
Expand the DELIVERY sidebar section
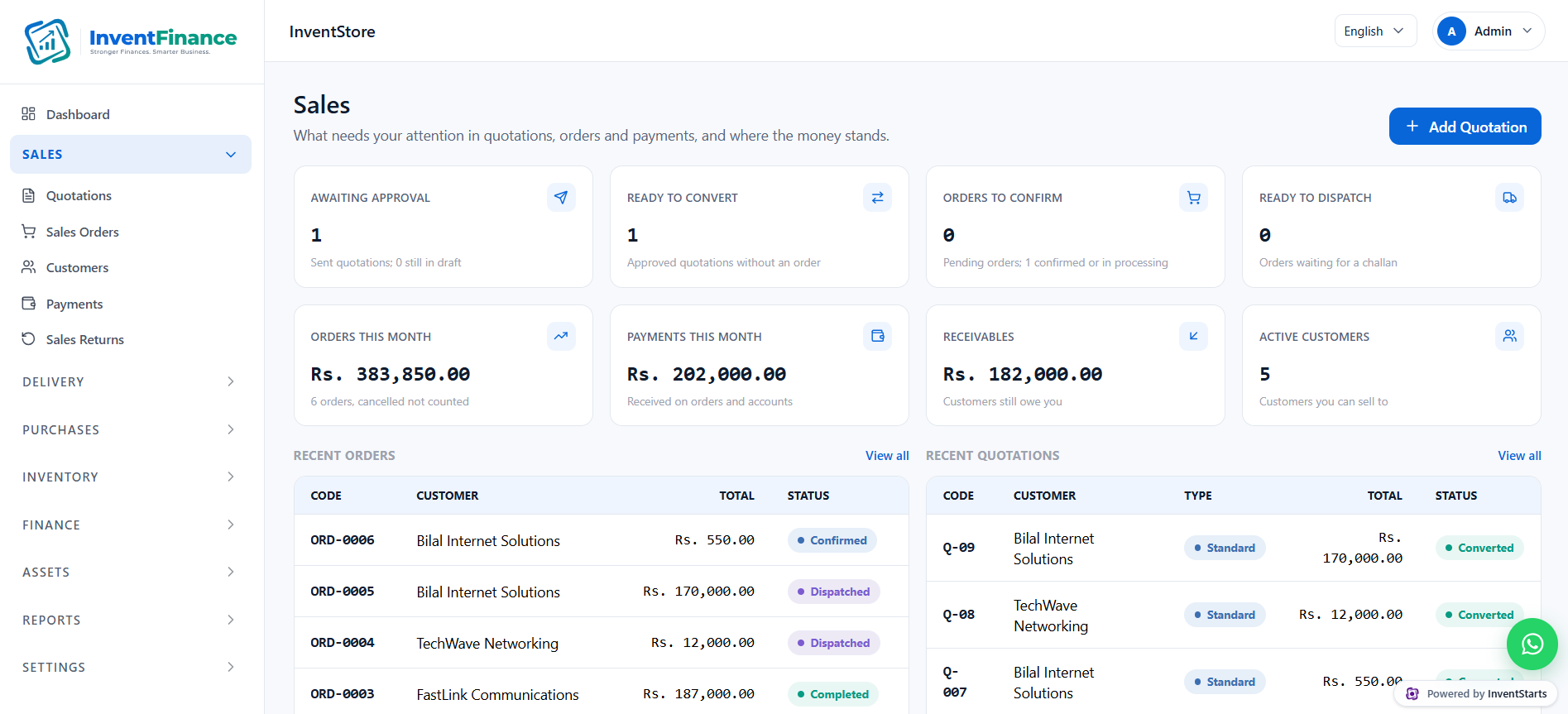pos(131,381)
